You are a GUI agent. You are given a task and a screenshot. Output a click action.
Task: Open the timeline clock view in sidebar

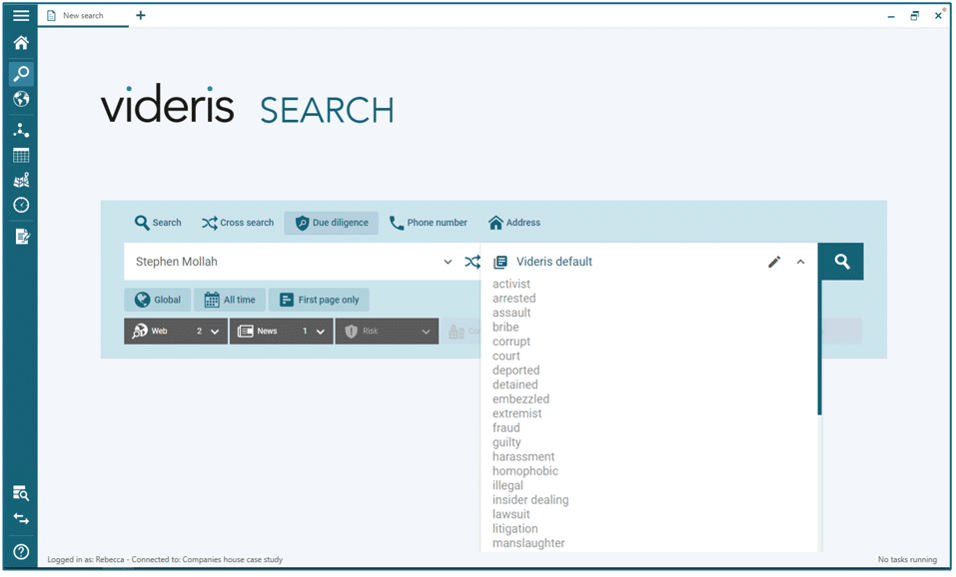pyautogui.click(x=21, y=205)
